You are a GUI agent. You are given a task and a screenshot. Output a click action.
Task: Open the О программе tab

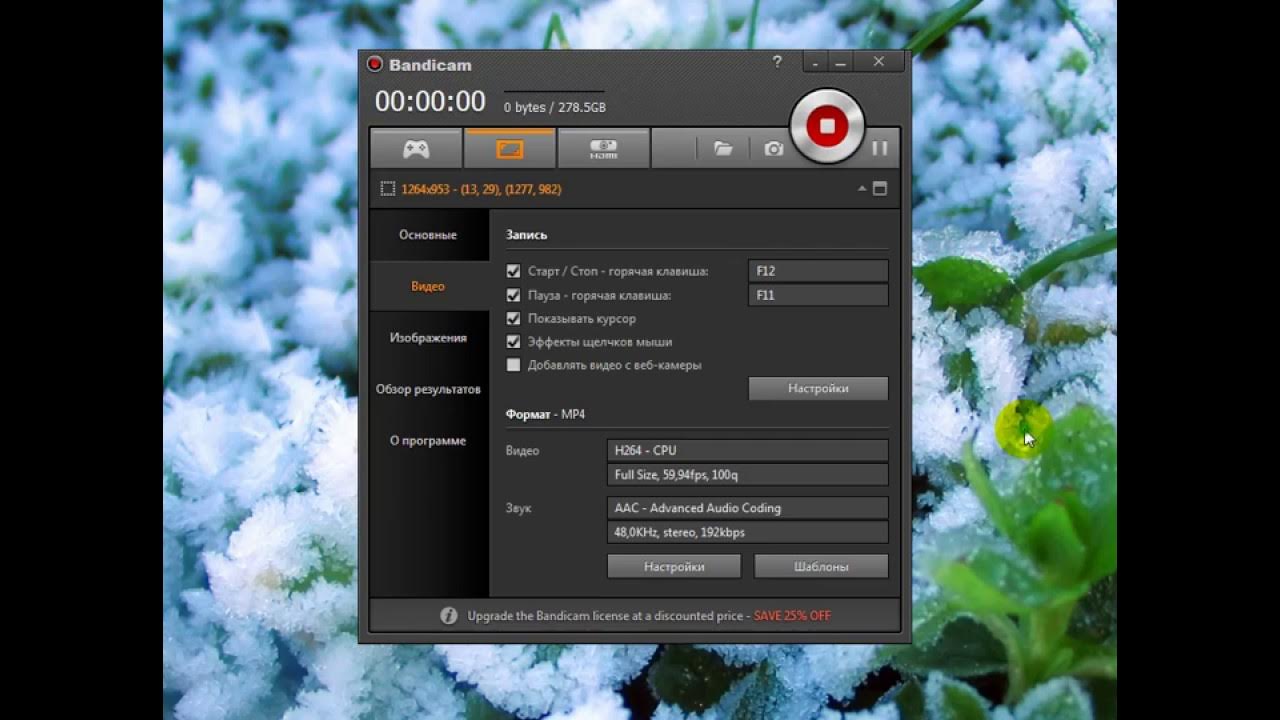coord(428,441)
